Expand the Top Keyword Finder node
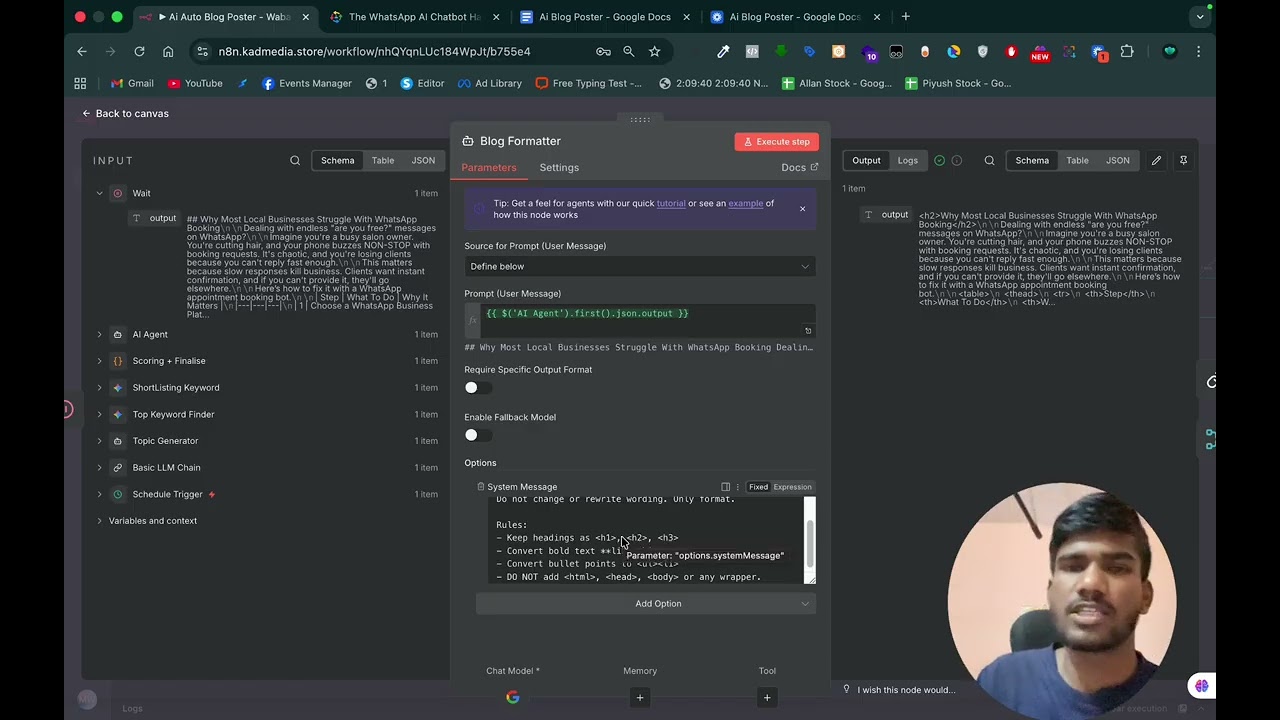 pyautogui.click(x=99, y=414)
